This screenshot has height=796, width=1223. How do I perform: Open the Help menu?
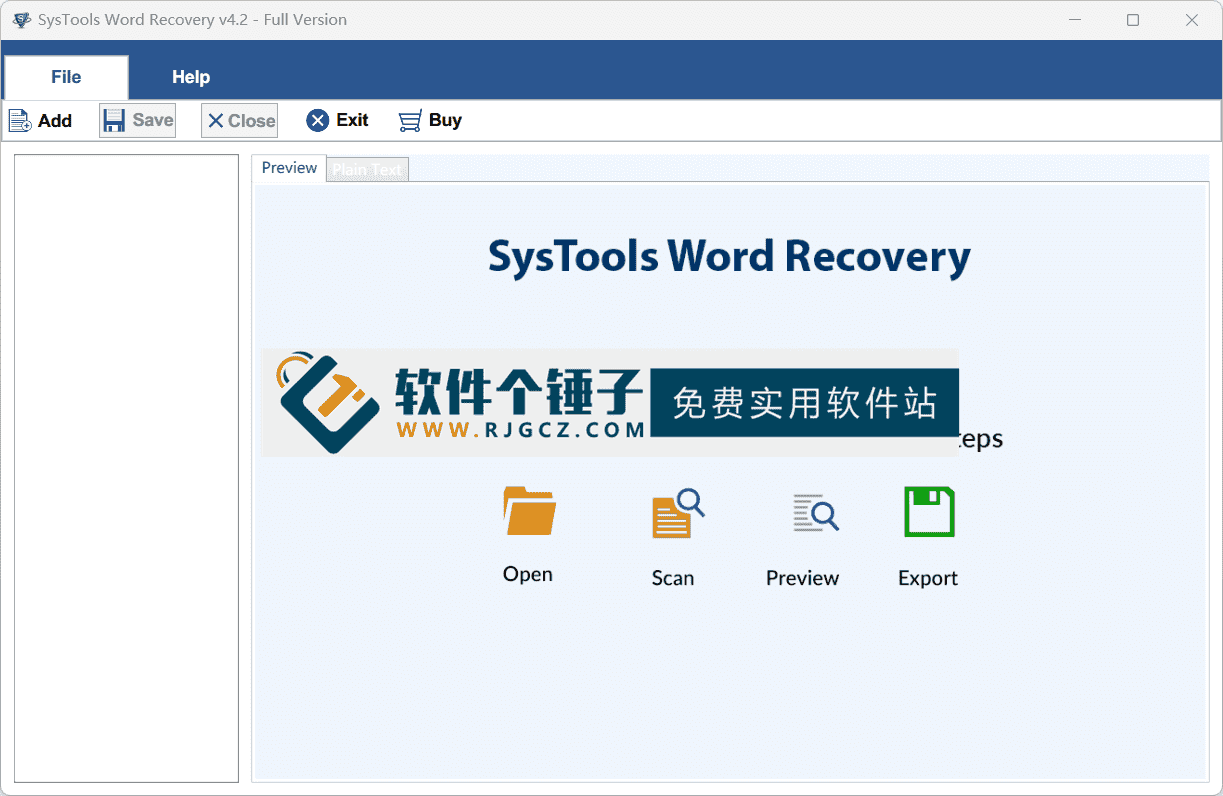(190, 76)
